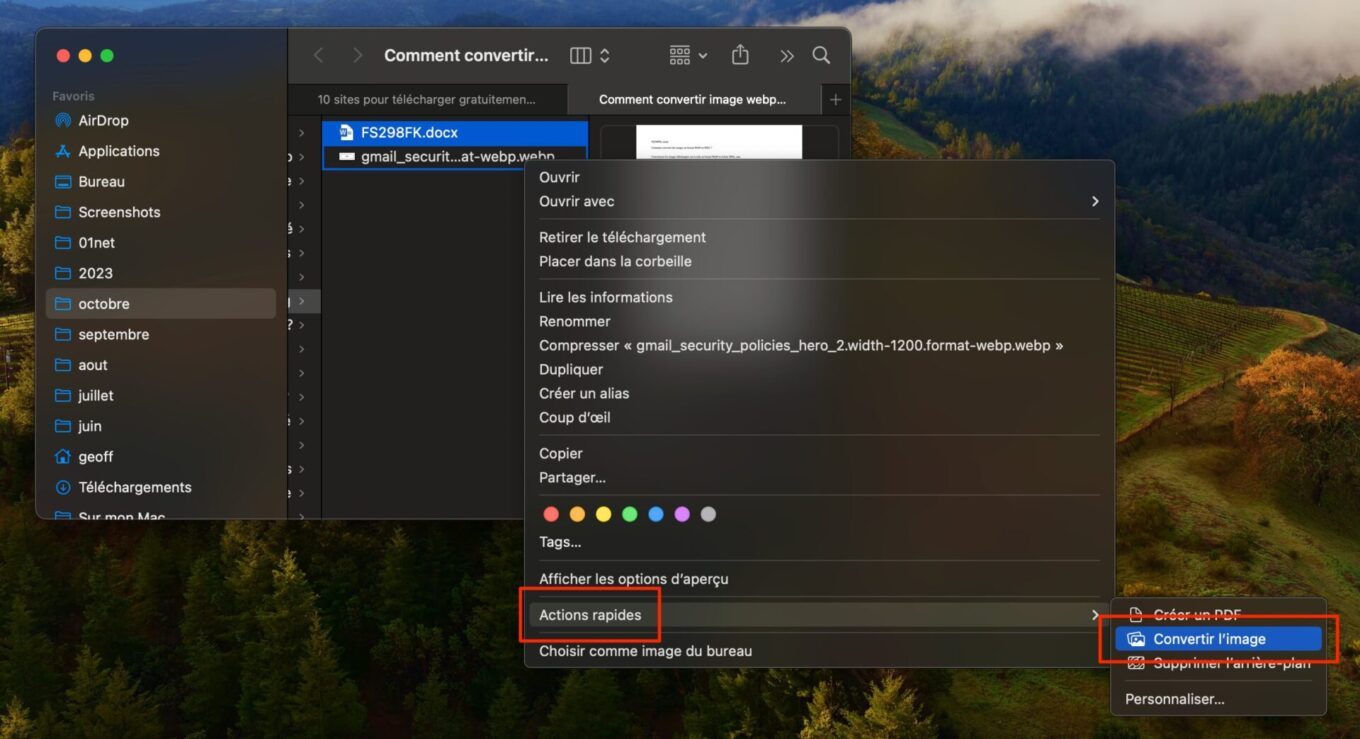Click Finder window title 'Comment convertir...'

[466, 56]
